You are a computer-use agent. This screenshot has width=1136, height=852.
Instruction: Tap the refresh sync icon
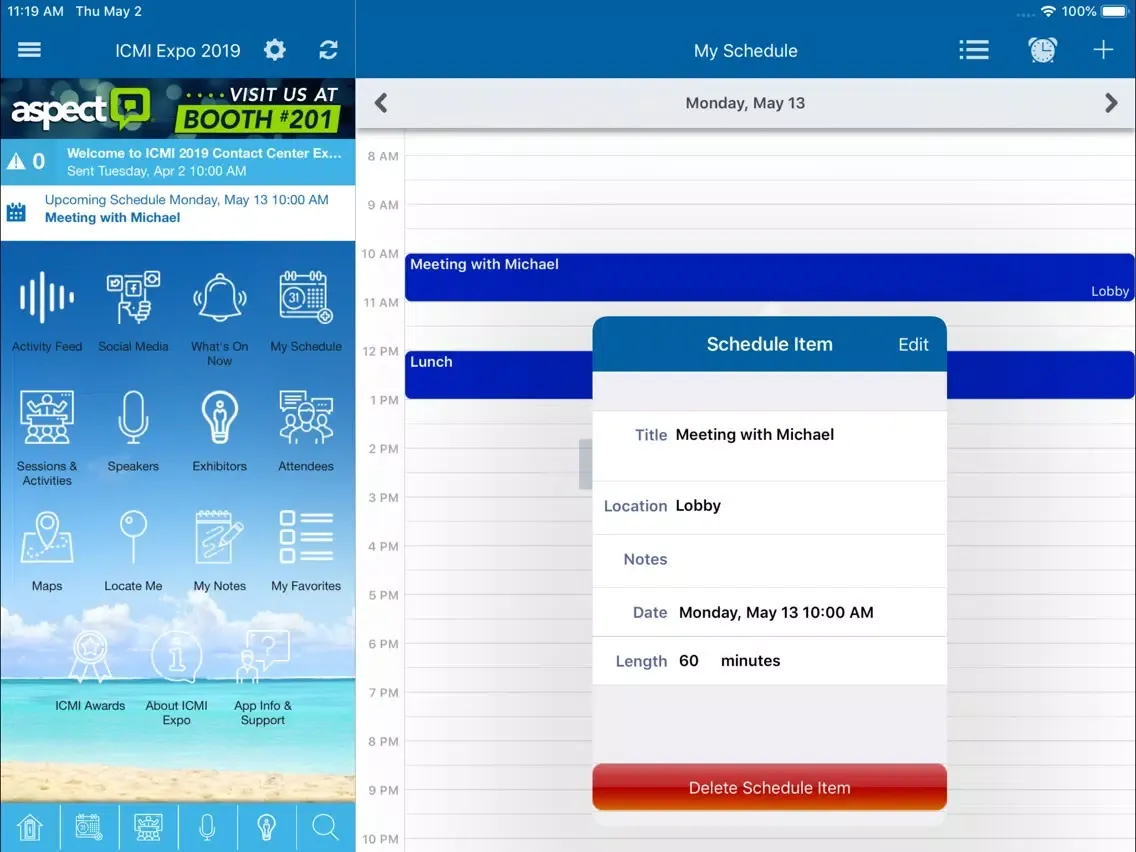(328, 50)
